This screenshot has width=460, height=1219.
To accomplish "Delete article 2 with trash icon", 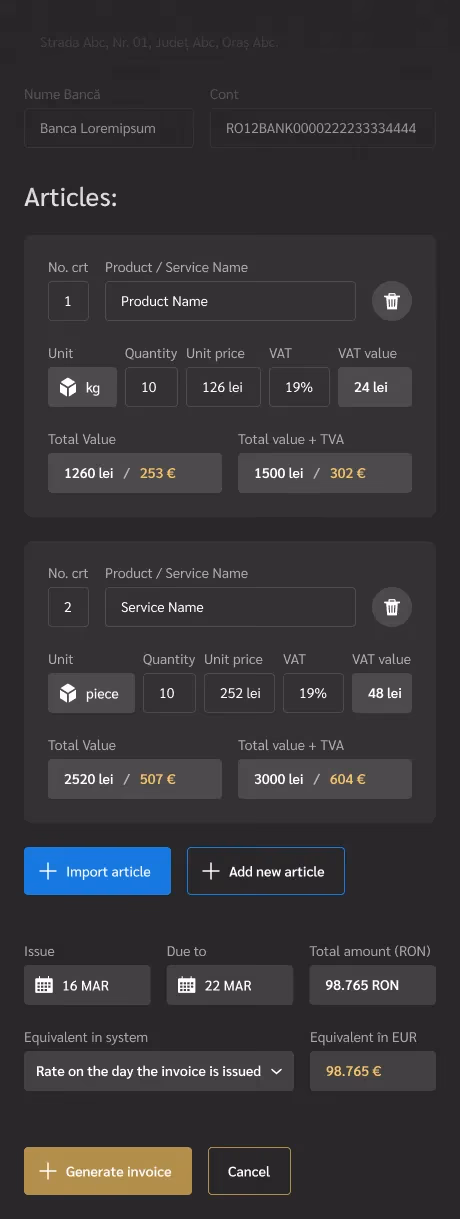I will click(x=392, y=607).
